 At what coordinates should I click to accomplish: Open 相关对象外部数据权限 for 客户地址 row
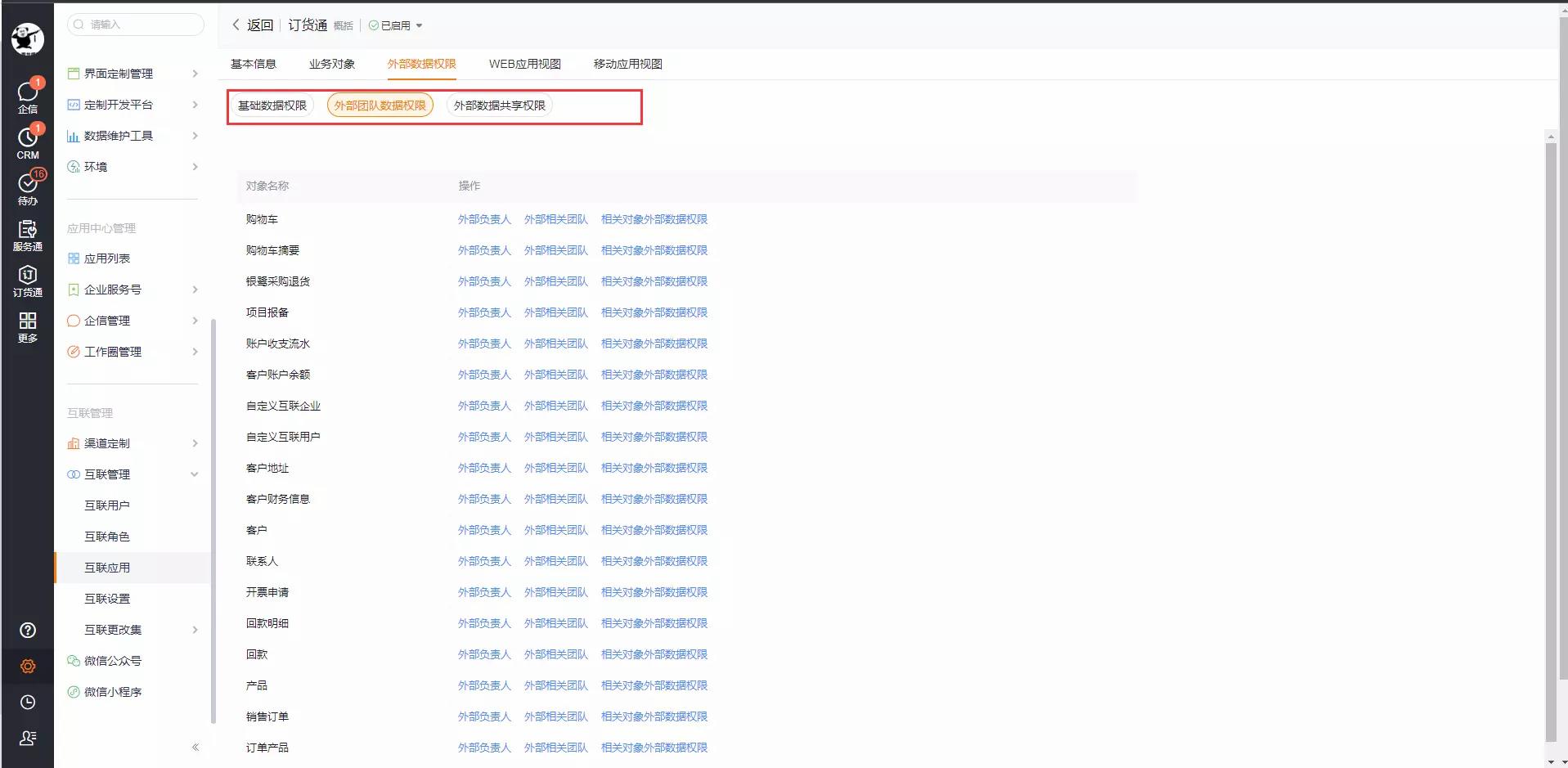tap(654, 468)
